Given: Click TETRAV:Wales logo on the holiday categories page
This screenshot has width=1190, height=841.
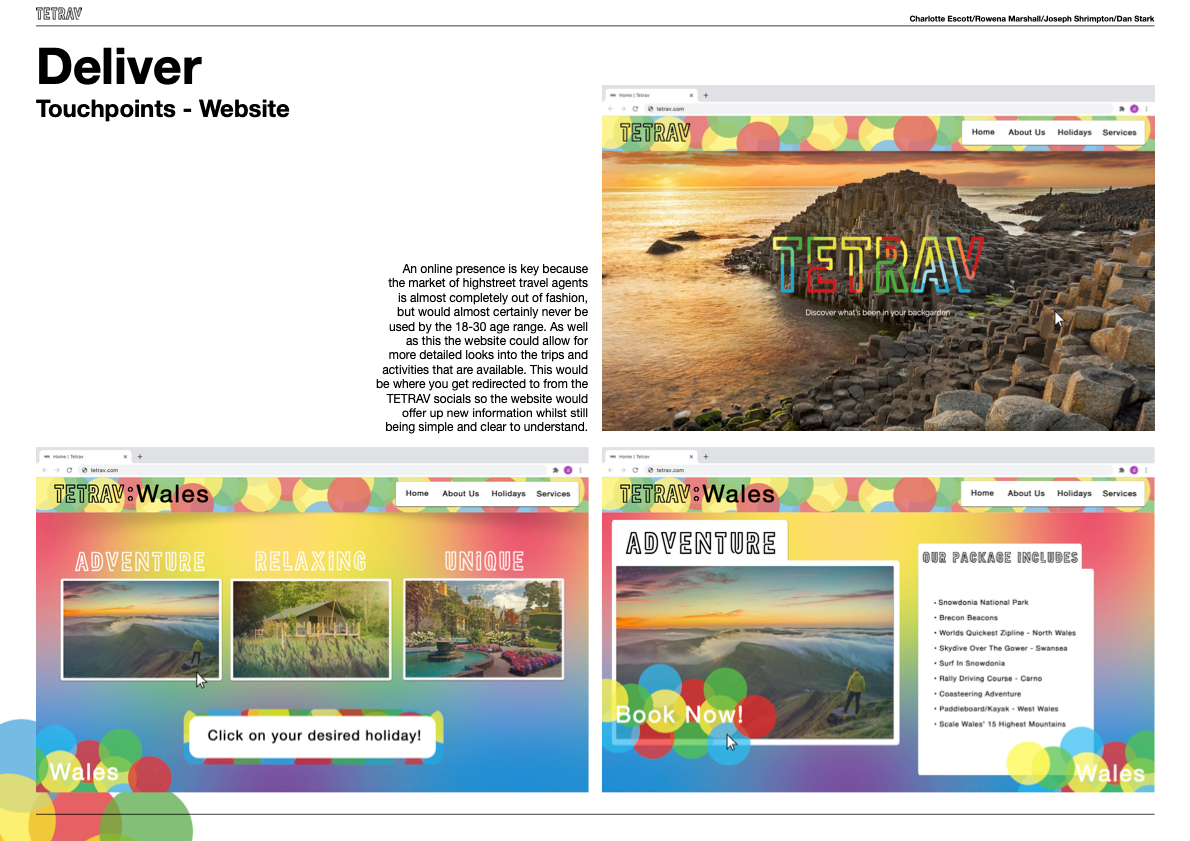Looking at the screenshot, I should coord(131,494).
